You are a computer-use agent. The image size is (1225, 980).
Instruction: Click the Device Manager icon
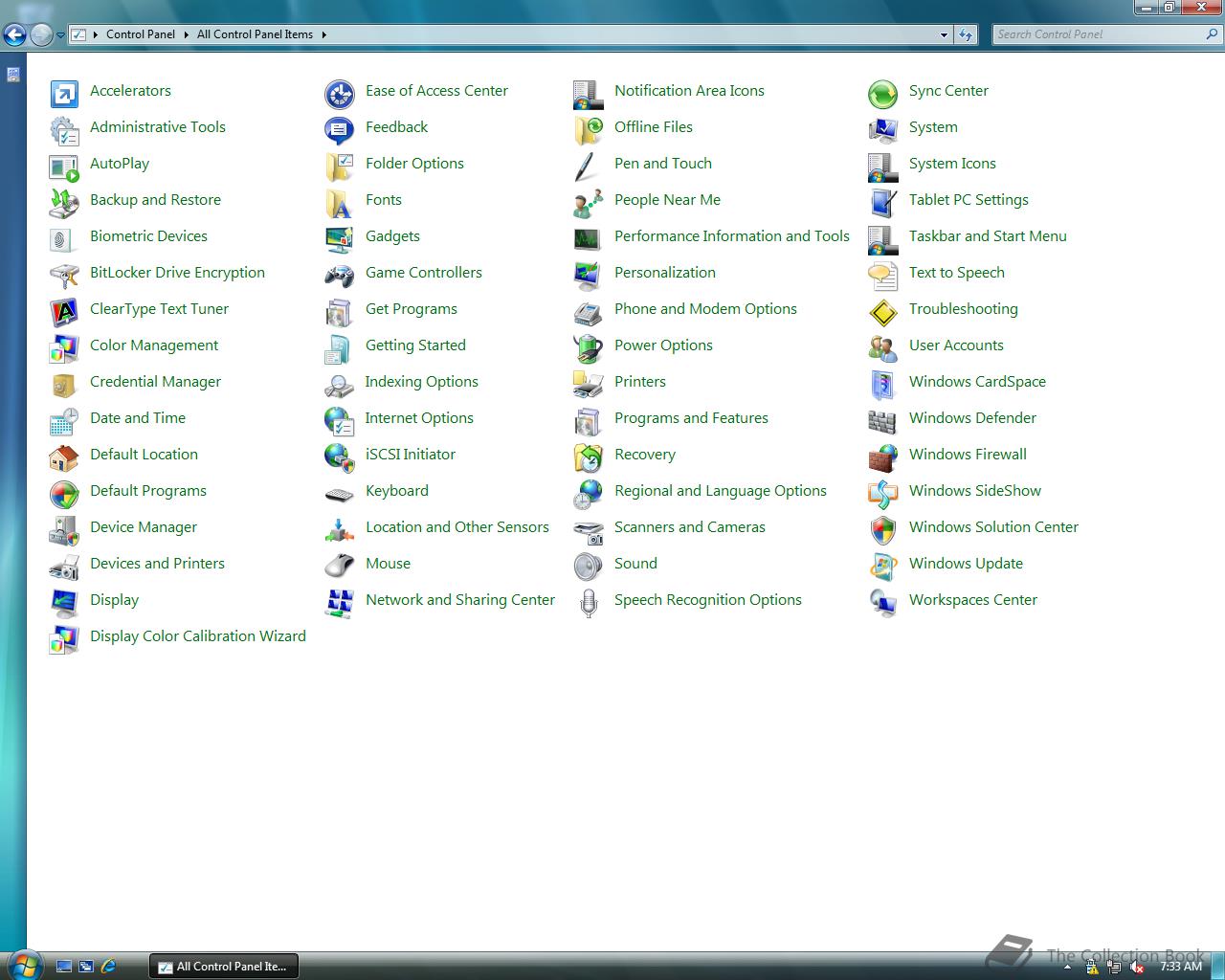click(64, 529)
